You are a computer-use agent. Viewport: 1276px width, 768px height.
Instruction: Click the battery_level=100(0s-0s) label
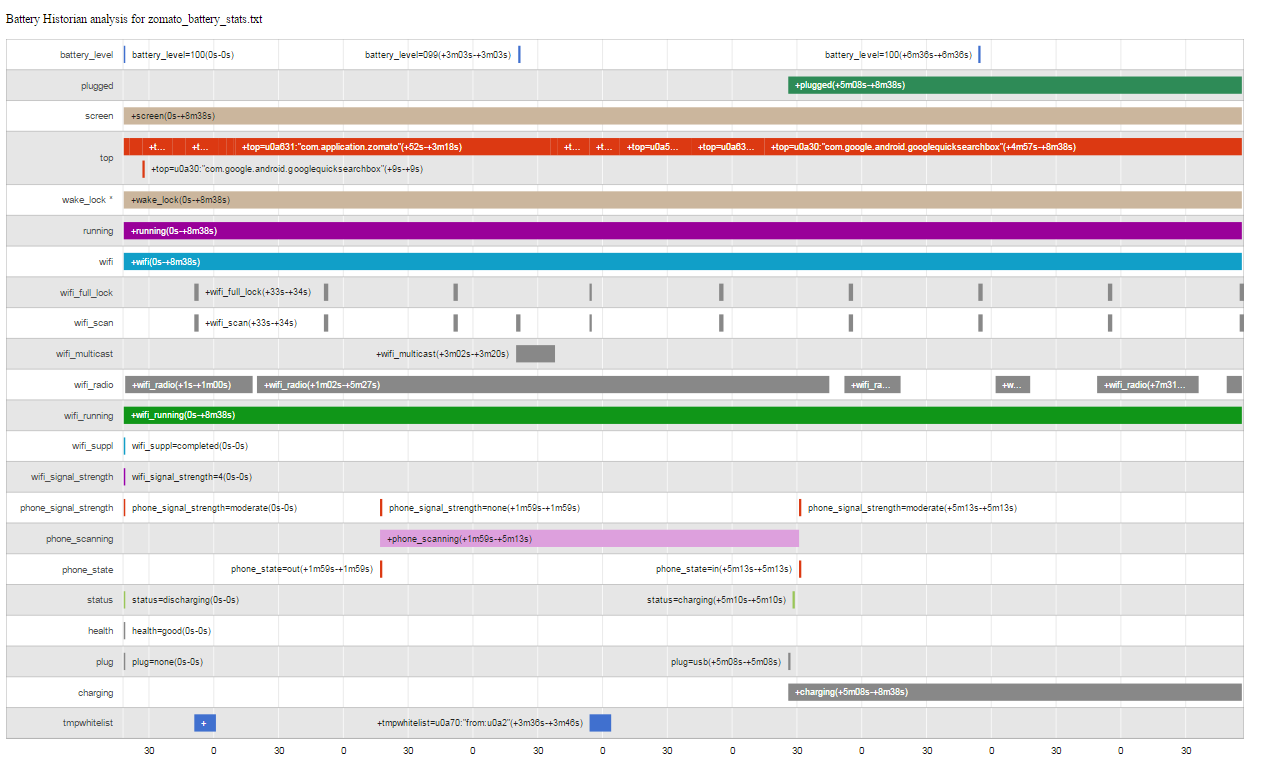[x=183, y=55]
